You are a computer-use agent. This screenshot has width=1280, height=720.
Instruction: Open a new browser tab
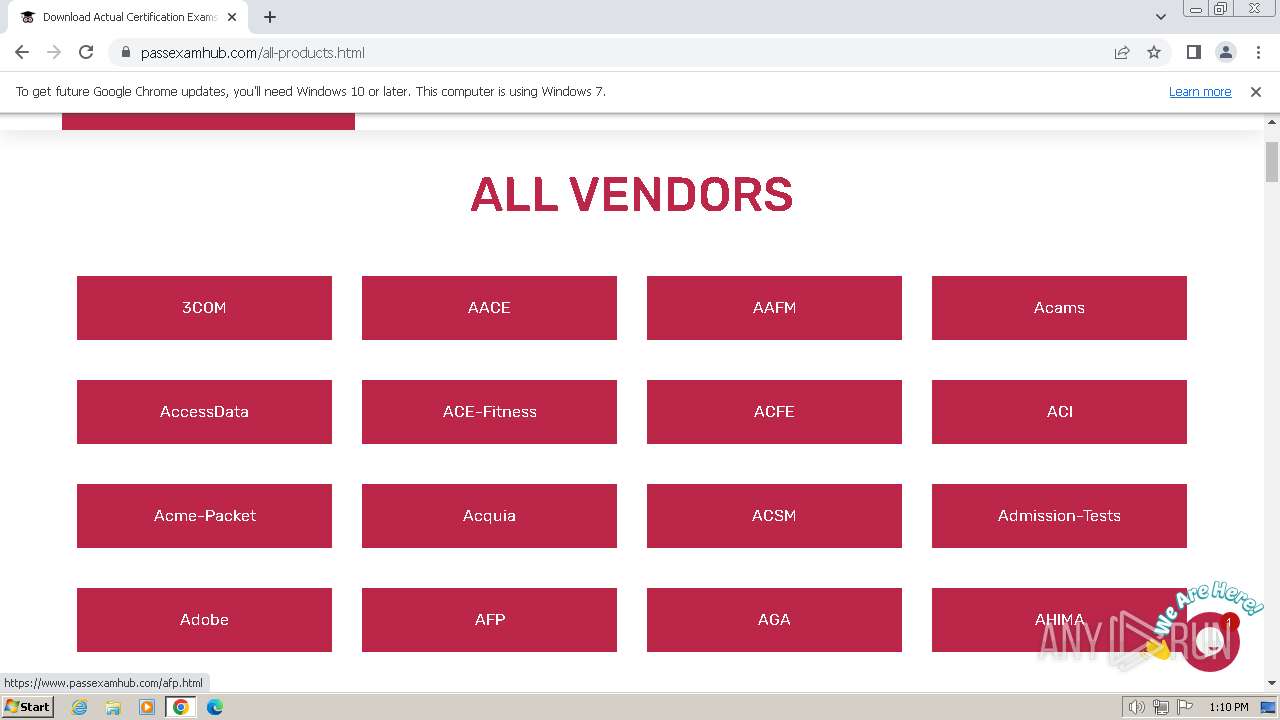(270, 17)
